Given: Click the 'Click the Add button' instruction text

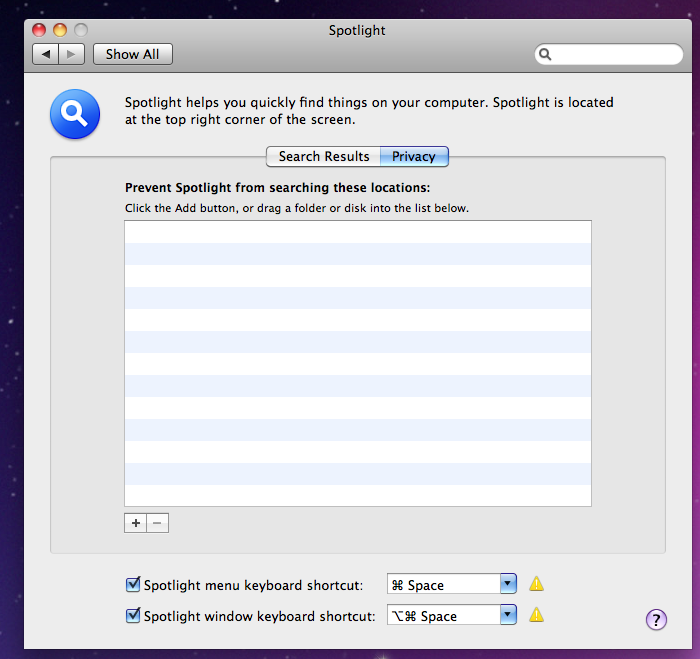Looking at the screenshot, I should [x=297, y=209].
